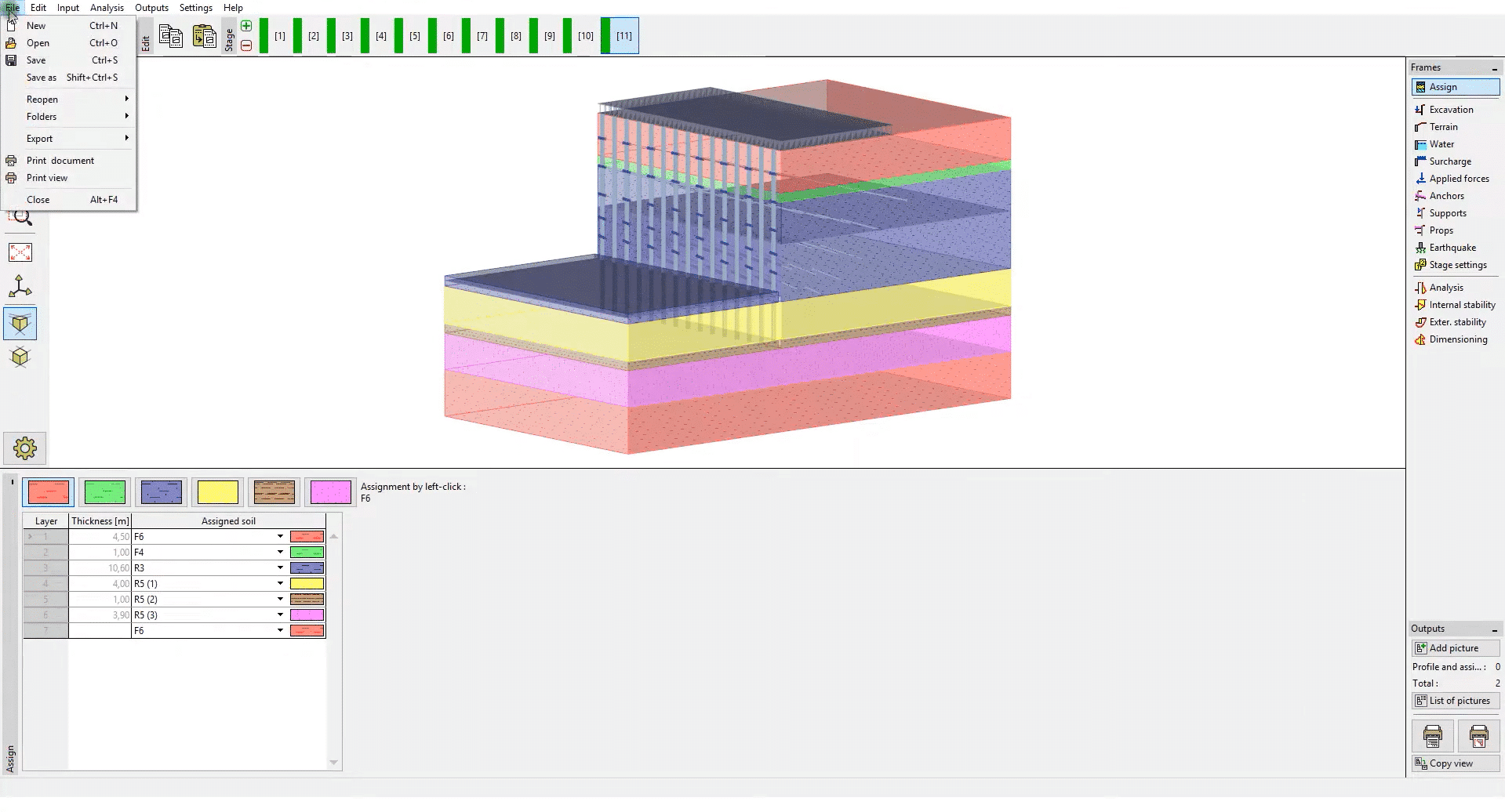The width and height of the screenshot is (1505, 812).
Task: Click the Add picture button
Action: (1455, 648)
